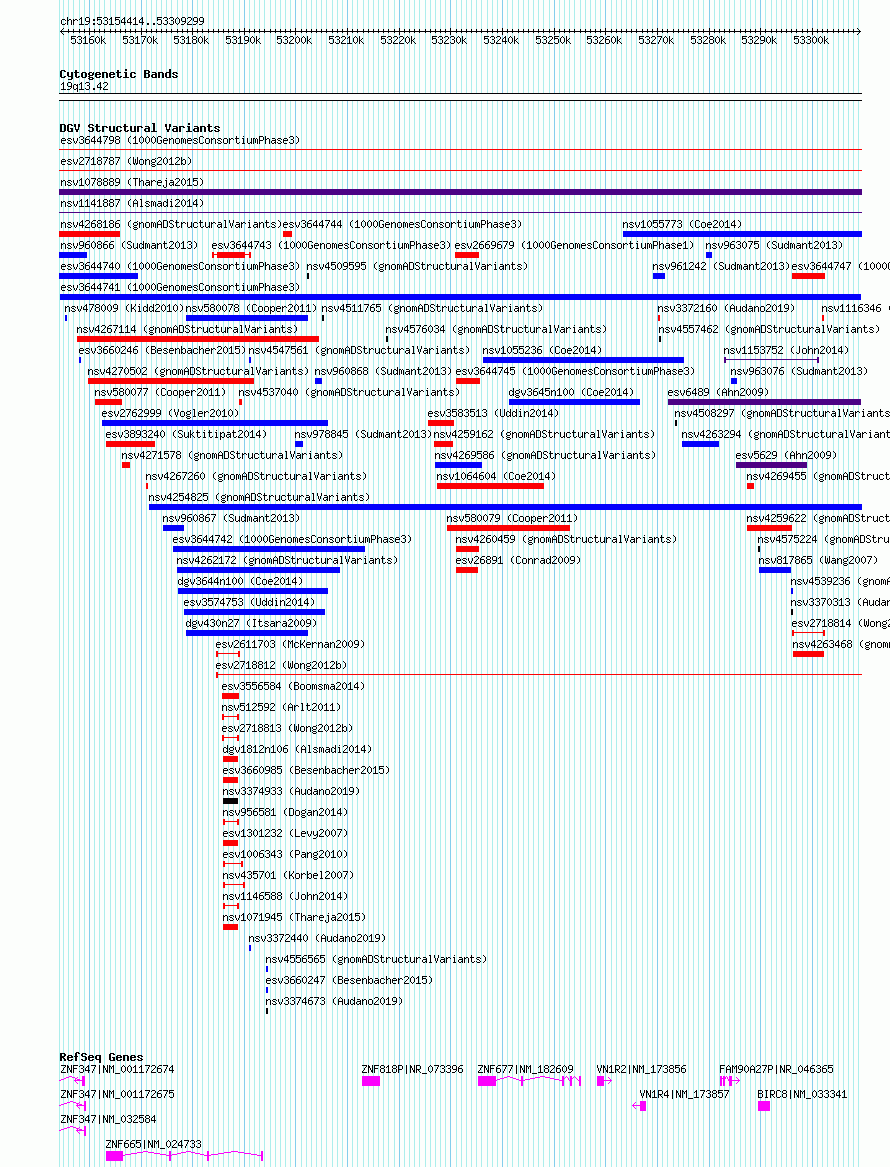Open nsv4254825 gnomAD variant label
Screen dimensions: 890x1167
(259, 497)
